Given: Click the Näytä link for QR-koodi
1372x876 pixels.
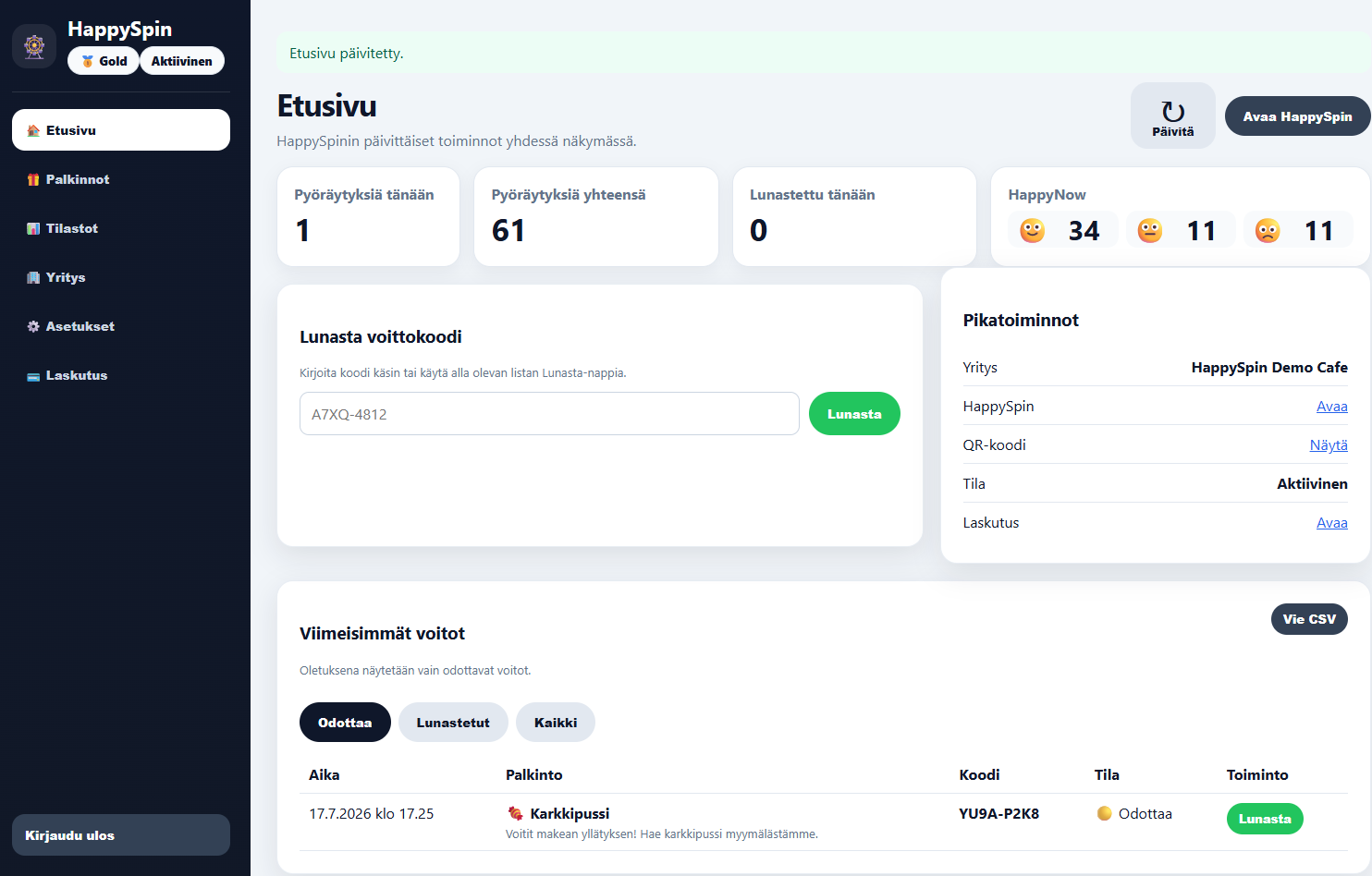Looking at the screenshot, I should pos(1329,445).
